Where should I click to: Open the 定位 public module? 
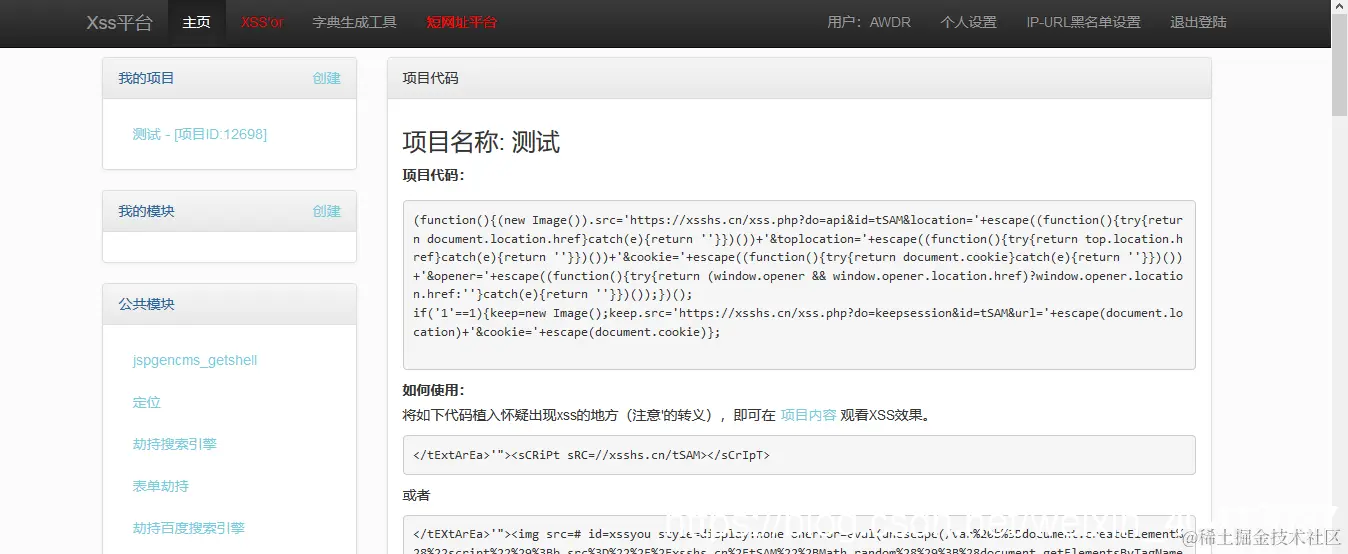pyautogui.click(x=146, y=402)
